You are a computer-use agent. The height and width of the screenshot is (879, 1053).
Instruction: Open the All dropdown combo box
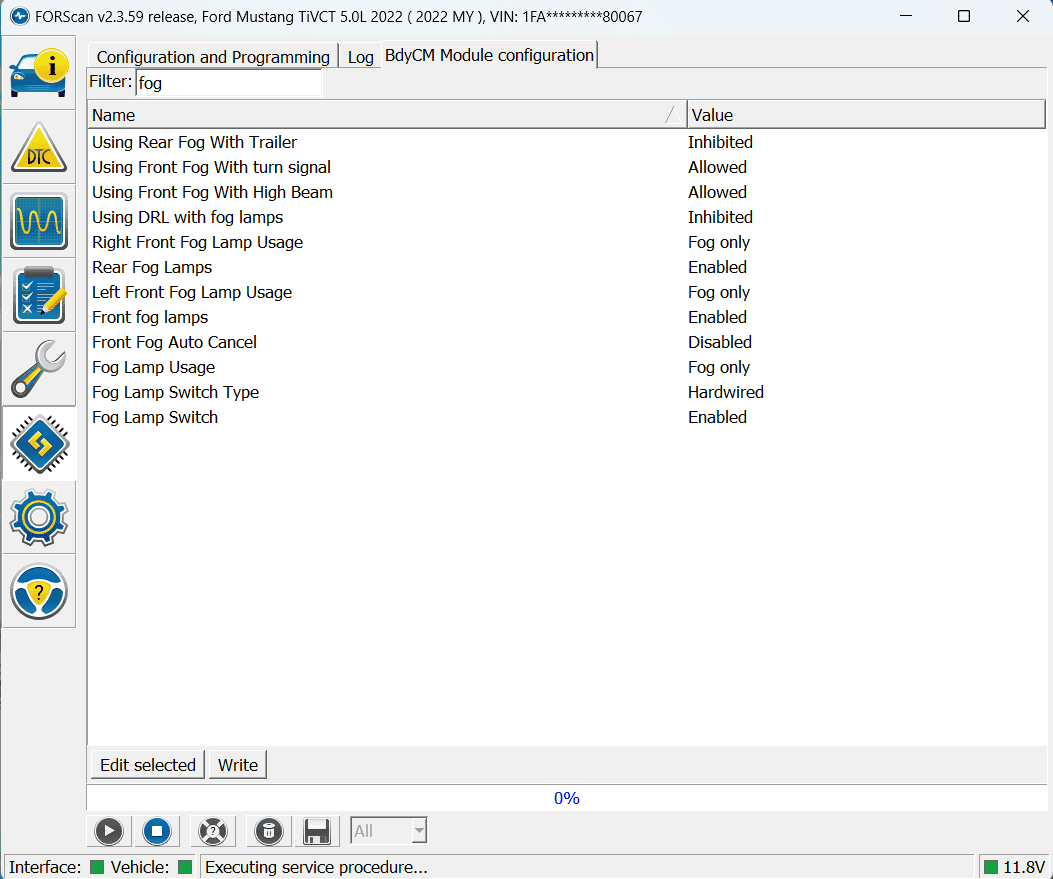389,831
